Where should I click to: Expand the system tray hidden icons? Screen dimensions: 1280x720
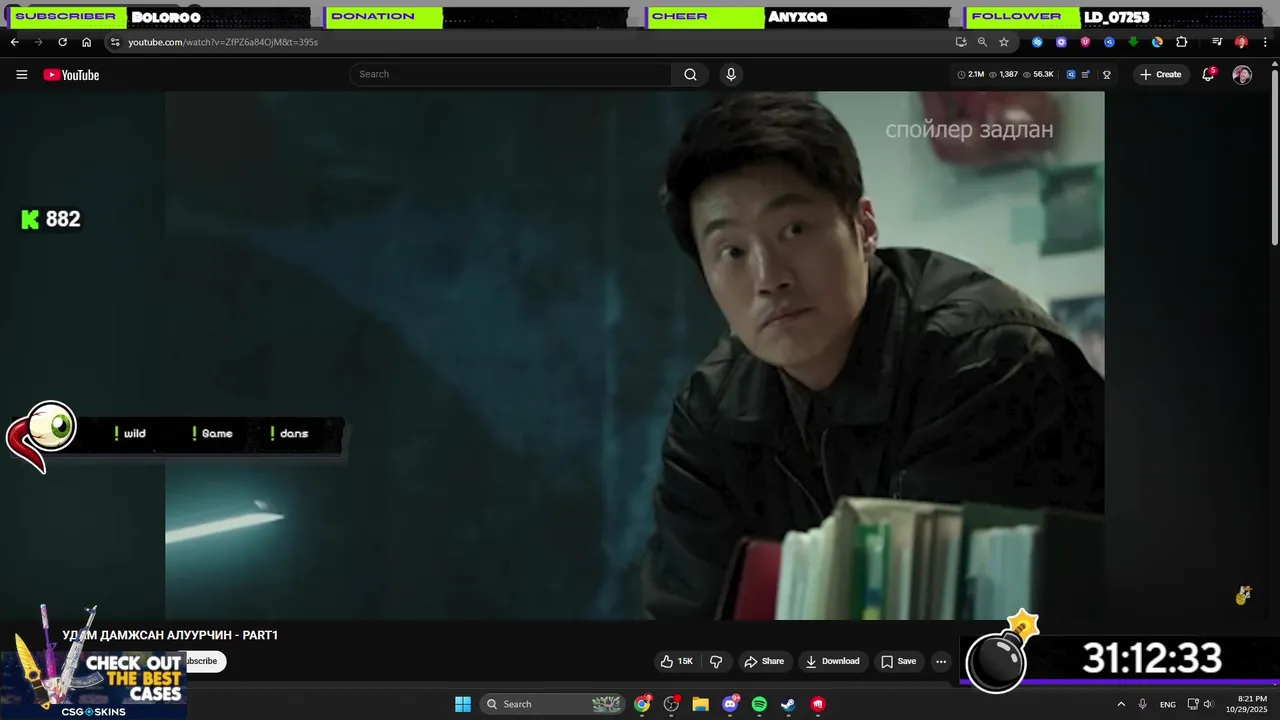(x=1121, y=704)
